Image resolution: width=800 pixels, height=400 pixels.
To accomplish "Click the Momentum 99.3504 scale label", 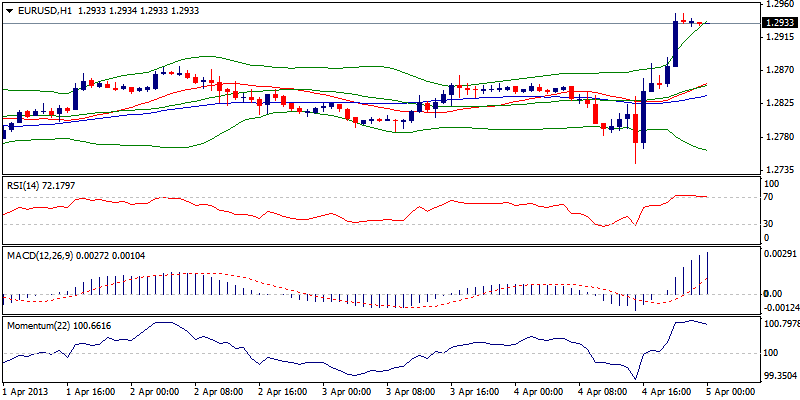I will (x=779, y=376).
